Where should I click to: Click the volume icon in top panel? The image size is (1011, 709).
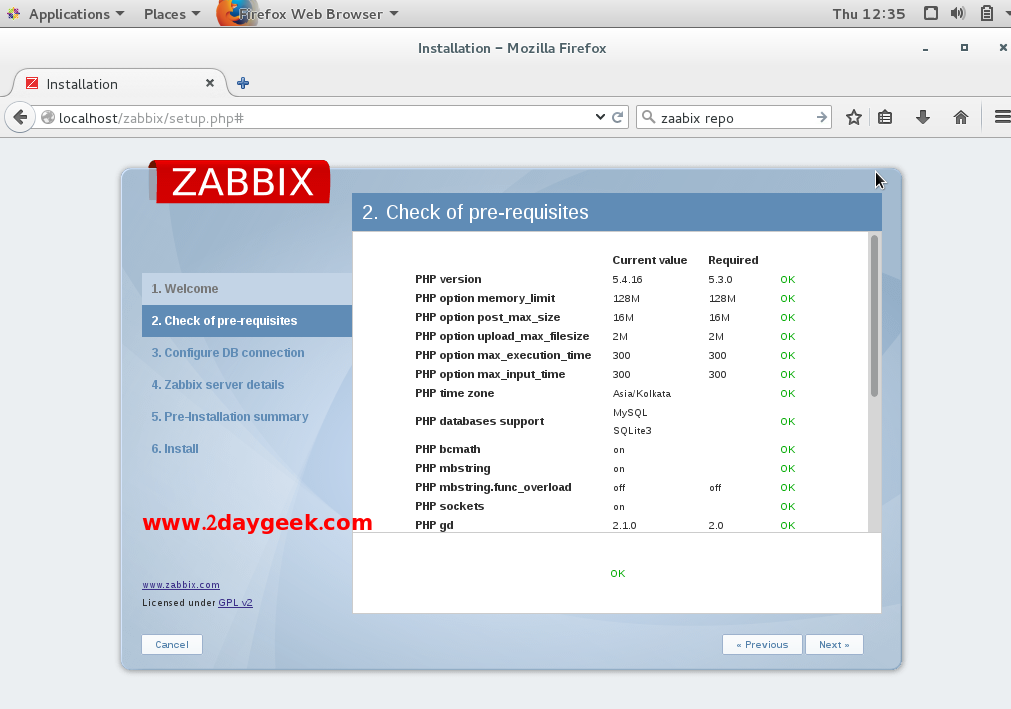(x=958, y=14)
